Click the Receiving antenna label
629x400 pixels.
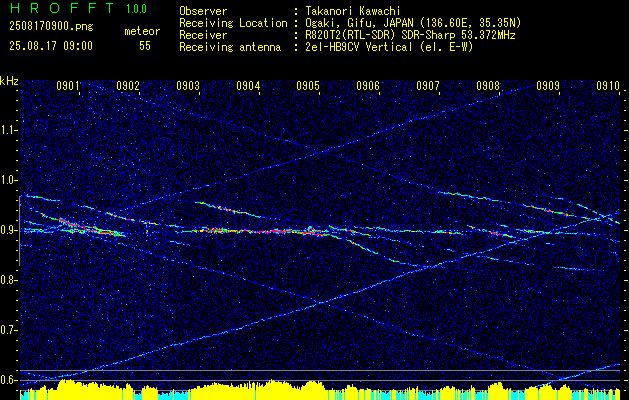(x=230, y=47)
